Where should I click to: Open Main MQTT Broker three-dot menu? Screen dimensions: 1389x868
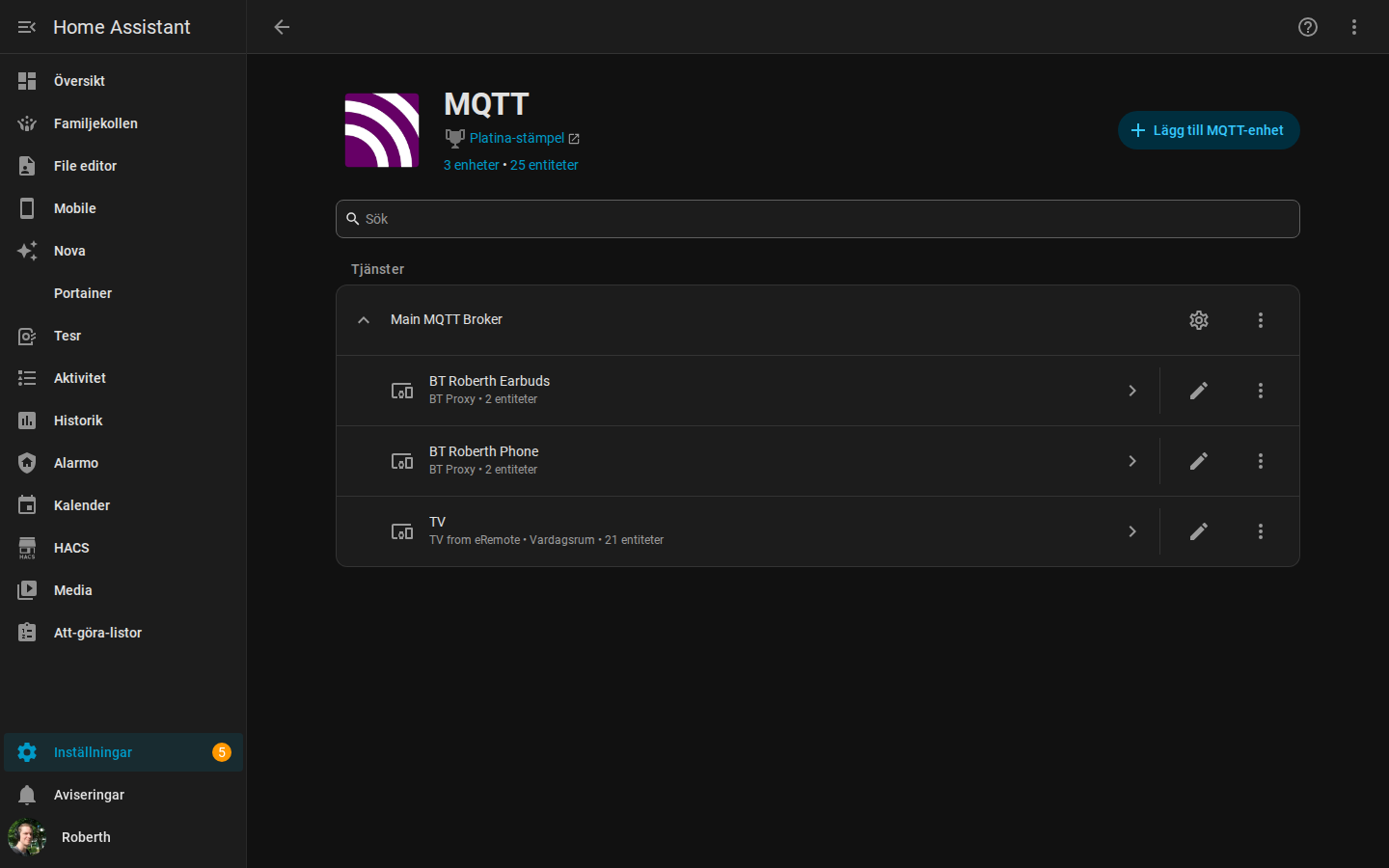[x=1261, y=320]
